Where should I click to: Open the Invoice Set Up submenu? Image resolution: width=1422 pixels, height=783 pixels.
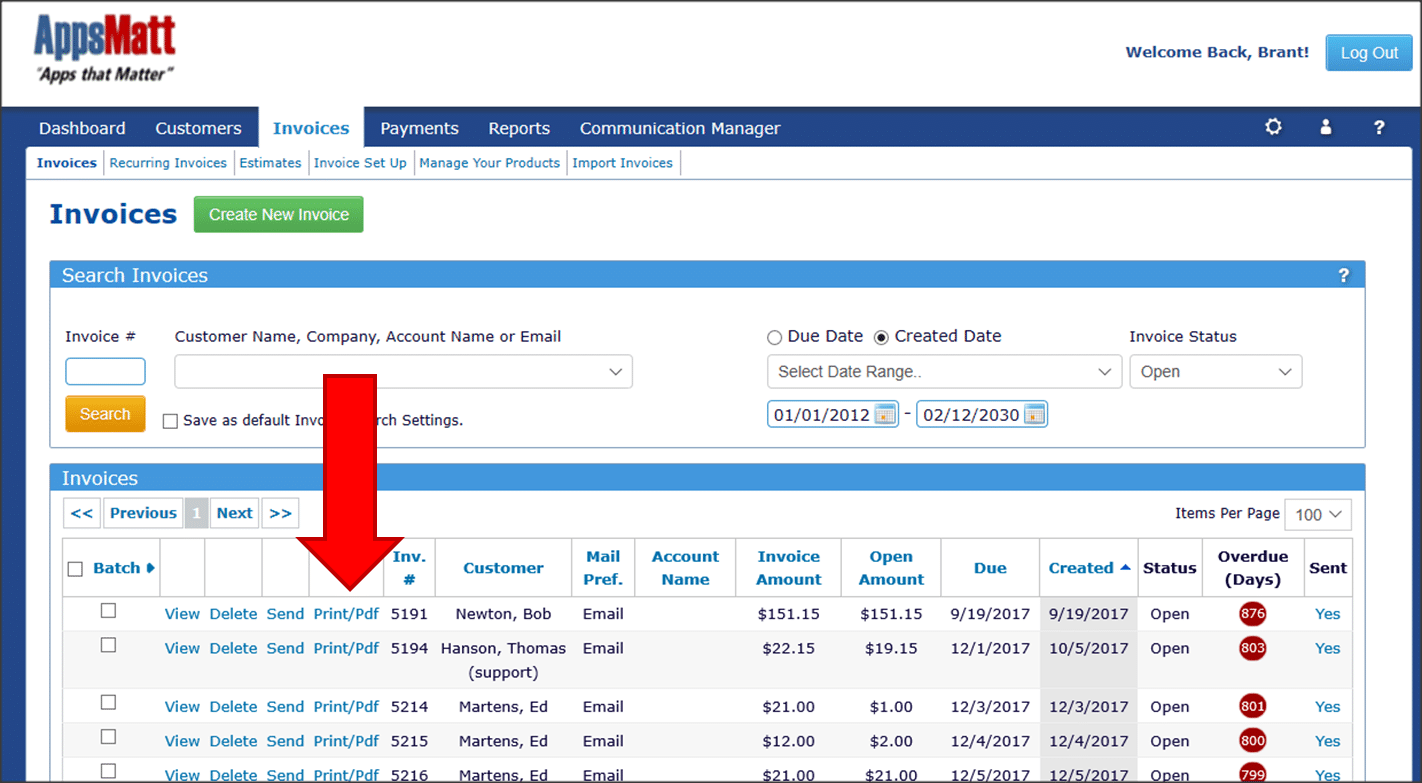[x=360, y=163]
